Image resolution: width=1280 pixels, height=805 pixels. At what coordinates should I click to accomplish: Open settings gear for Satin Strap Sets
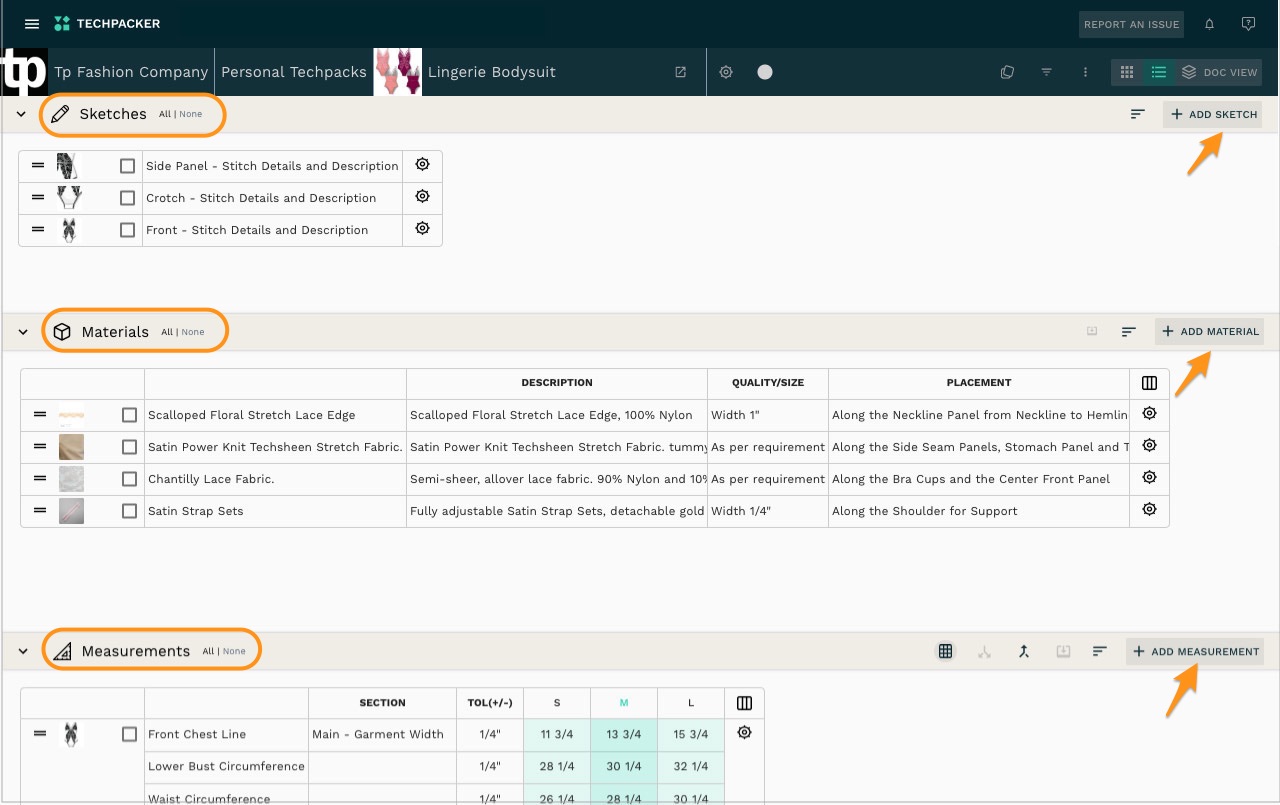1149,510
